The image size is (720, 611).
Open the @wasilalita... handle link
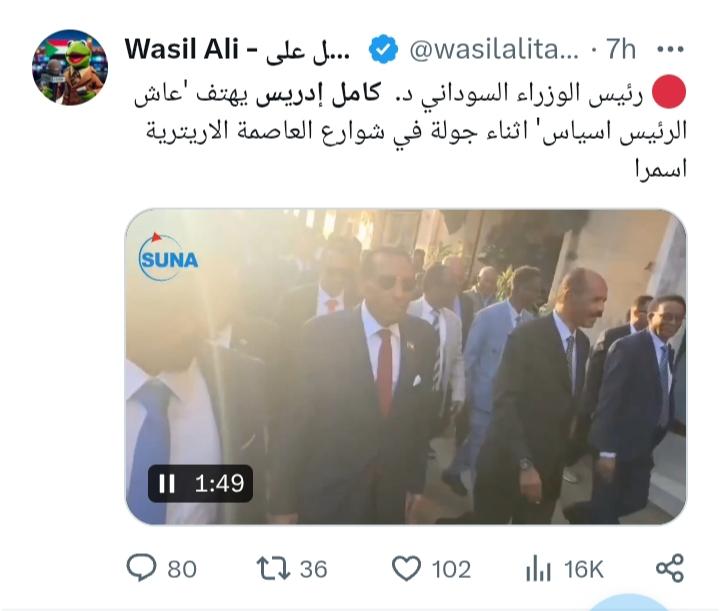[494, 49]
